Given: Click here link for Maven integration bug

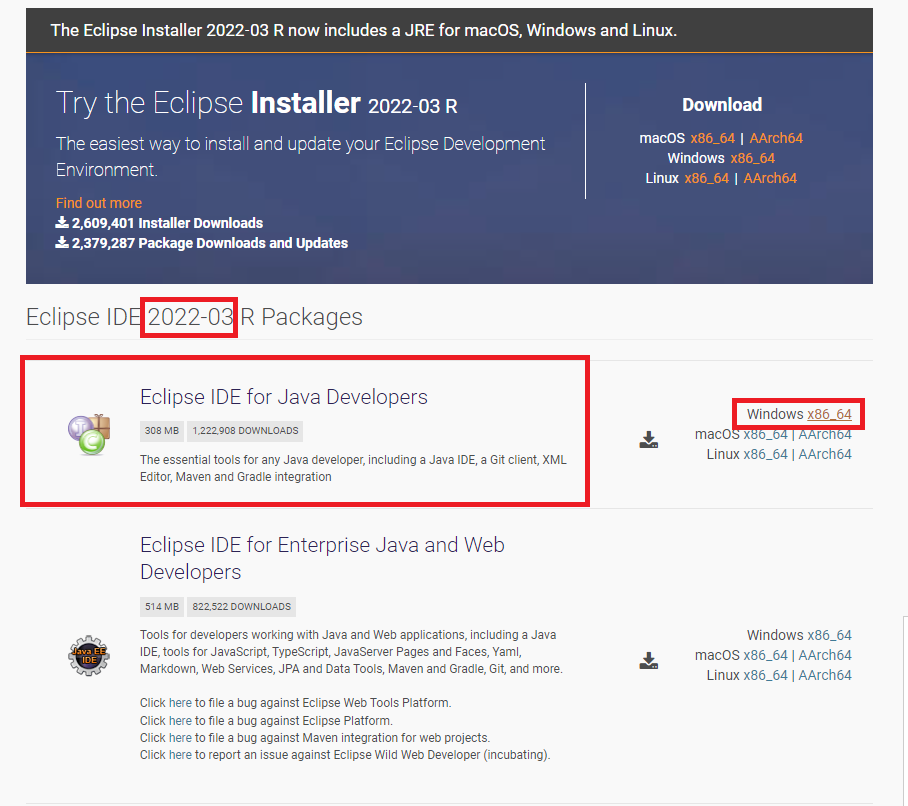Looking at the screenshot, I should [x=180, y=738].
